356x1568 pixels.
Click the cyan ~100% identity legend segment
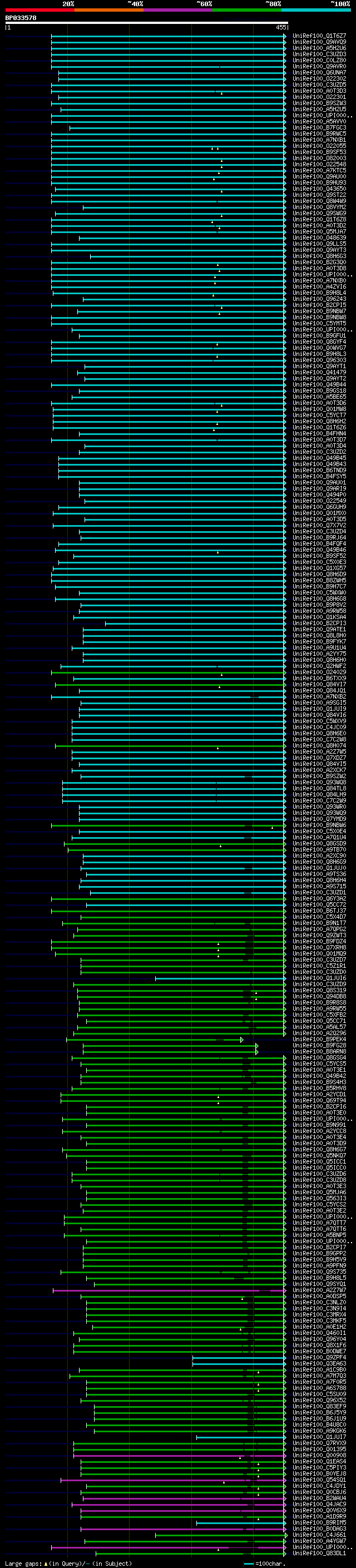(x=316, y=10)
